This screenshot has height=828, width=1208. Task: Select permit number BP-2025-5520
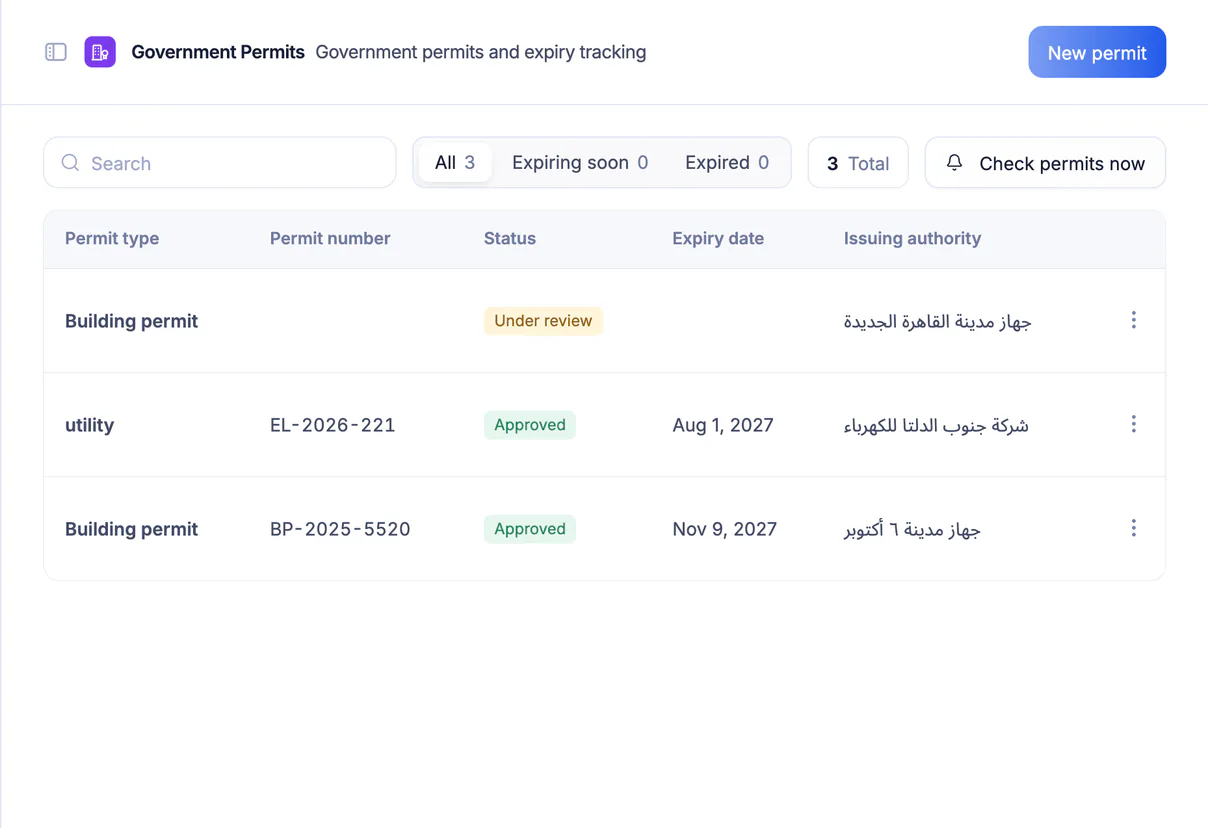pyautogui.click(x=340, y=529)
